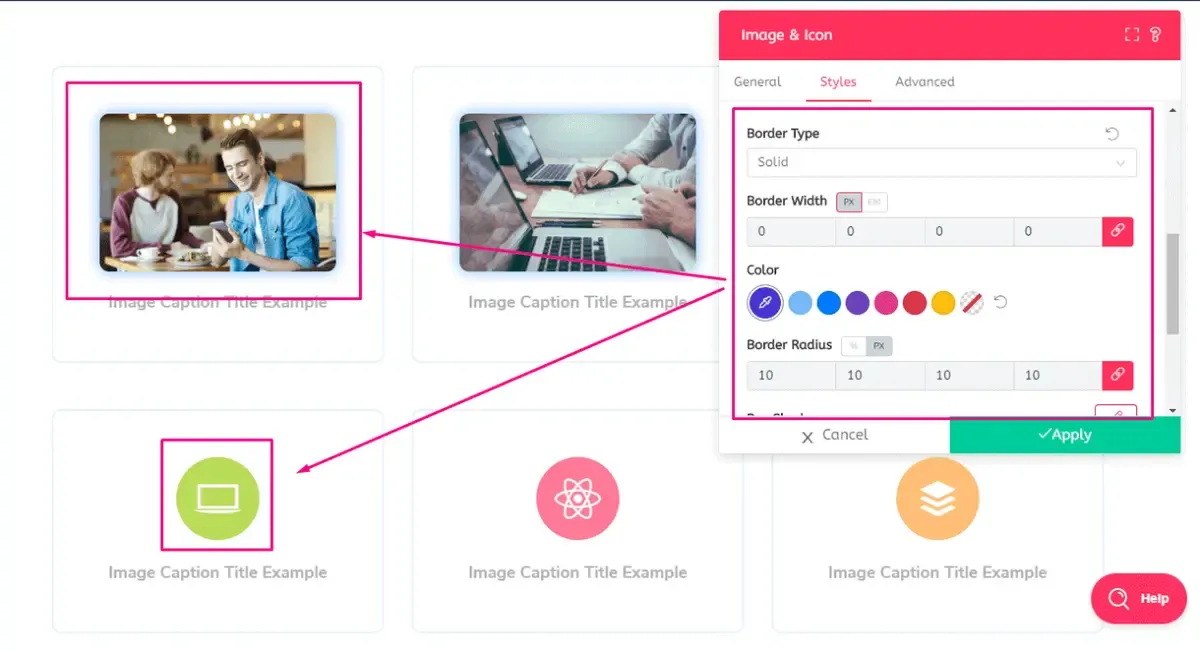Click the Border Width link values icon
Screen dimensions: 1200x651
(1118, 231)
